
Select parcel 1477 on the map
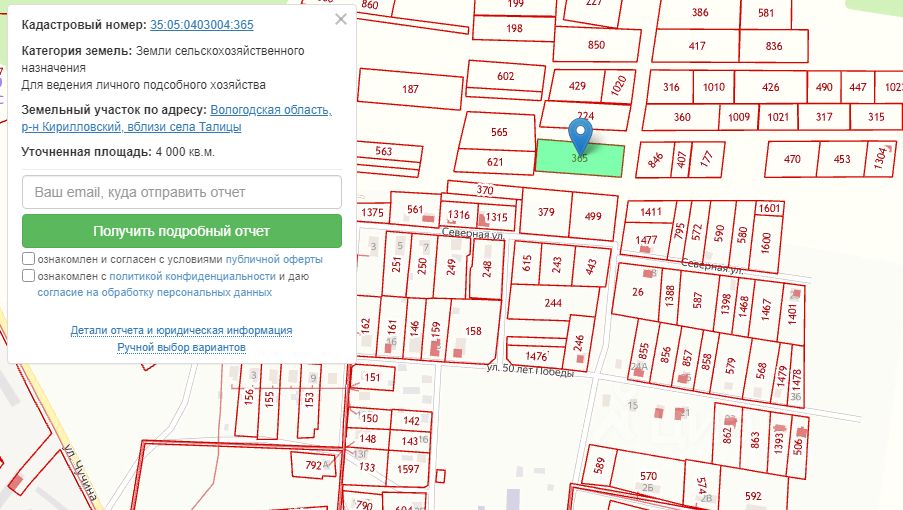click(646, 239)
